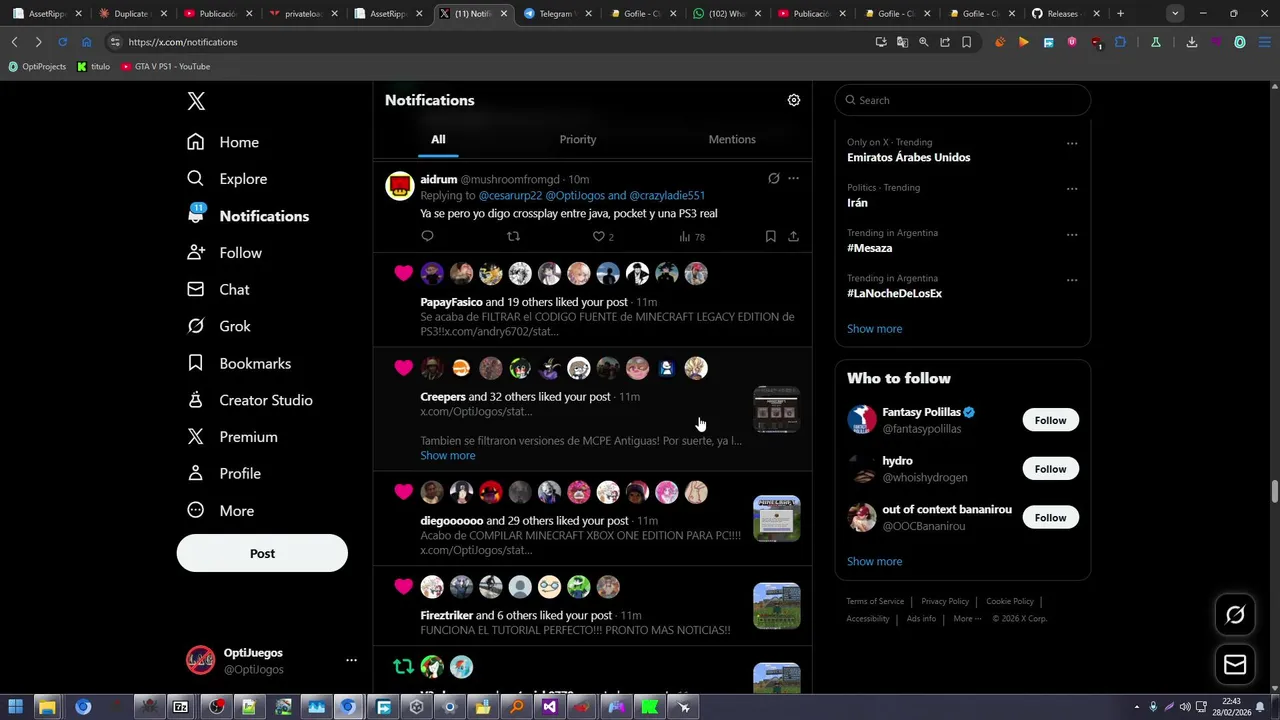The image size is (1280, 720).
Task: Open options for #Mesaza trend
Action: 1072,234
